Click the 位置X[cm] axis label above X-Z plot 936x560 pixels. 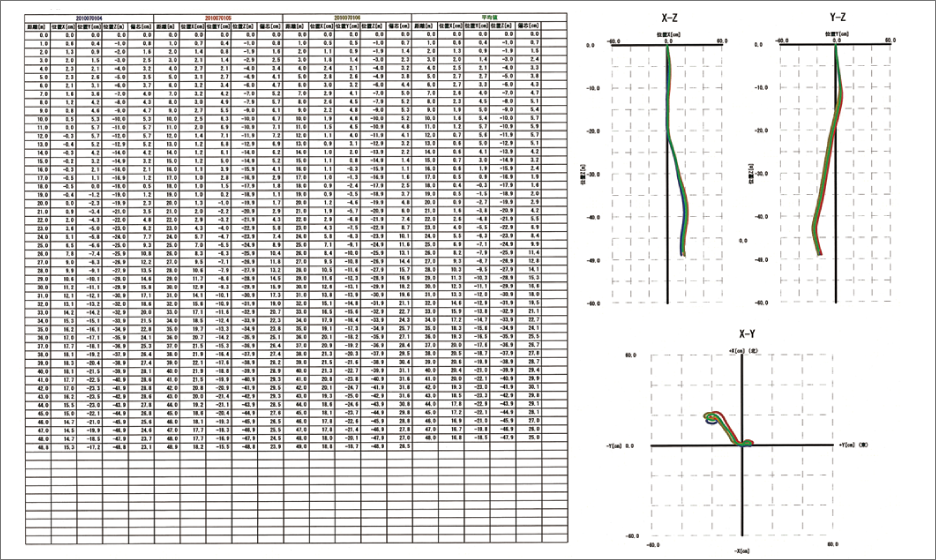[x=667, y=35]
